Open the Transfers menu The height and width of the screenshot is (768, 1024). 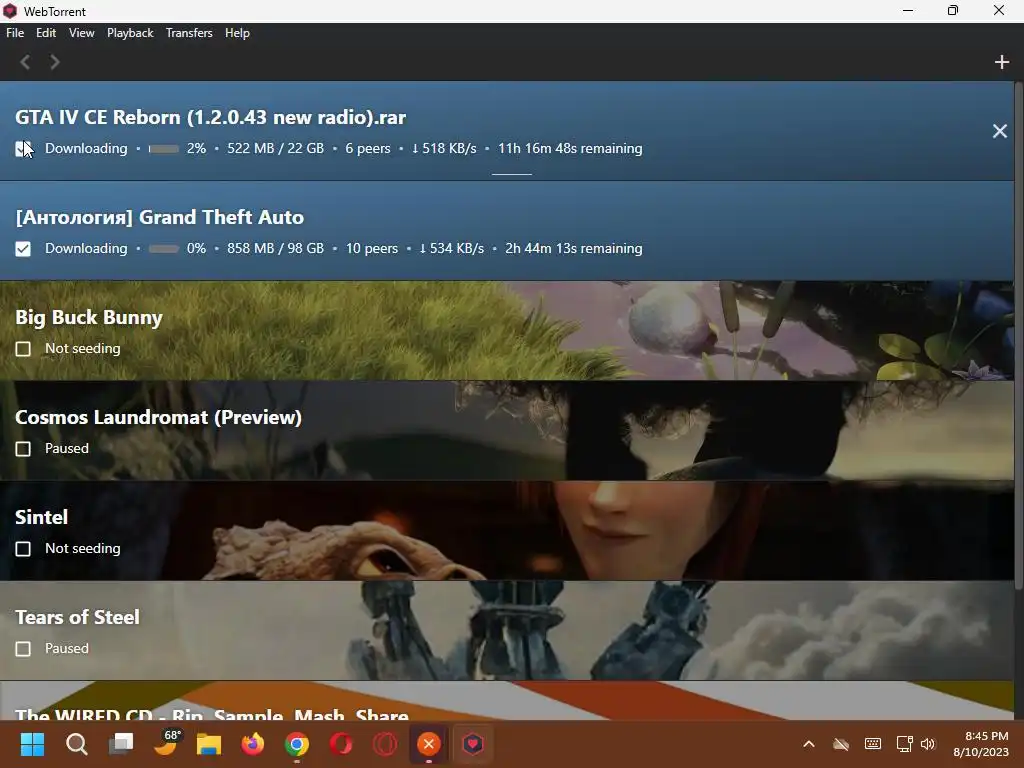pyautogui.click(x=189, y=33)
